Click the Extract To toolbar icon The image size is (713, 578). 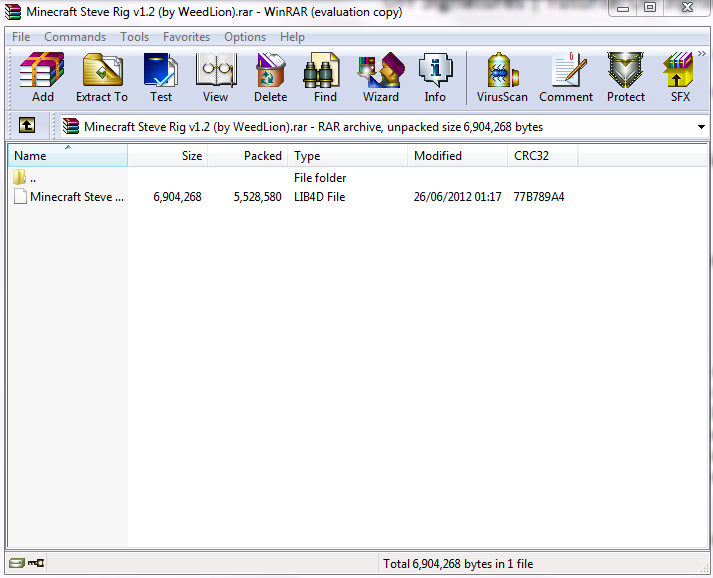point(102,77)
